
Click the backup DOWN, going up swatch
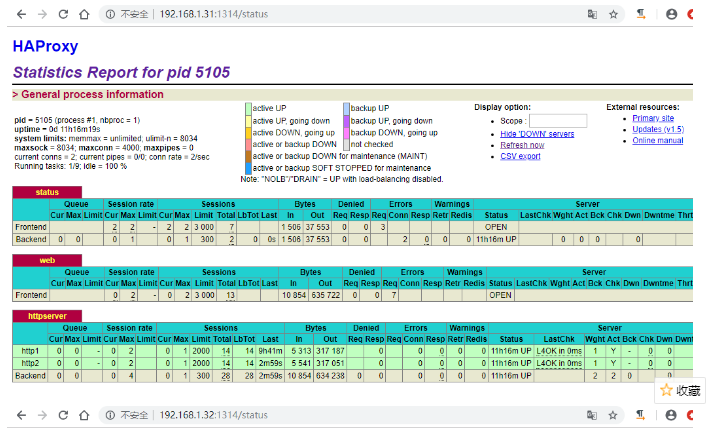pos(346,133)
